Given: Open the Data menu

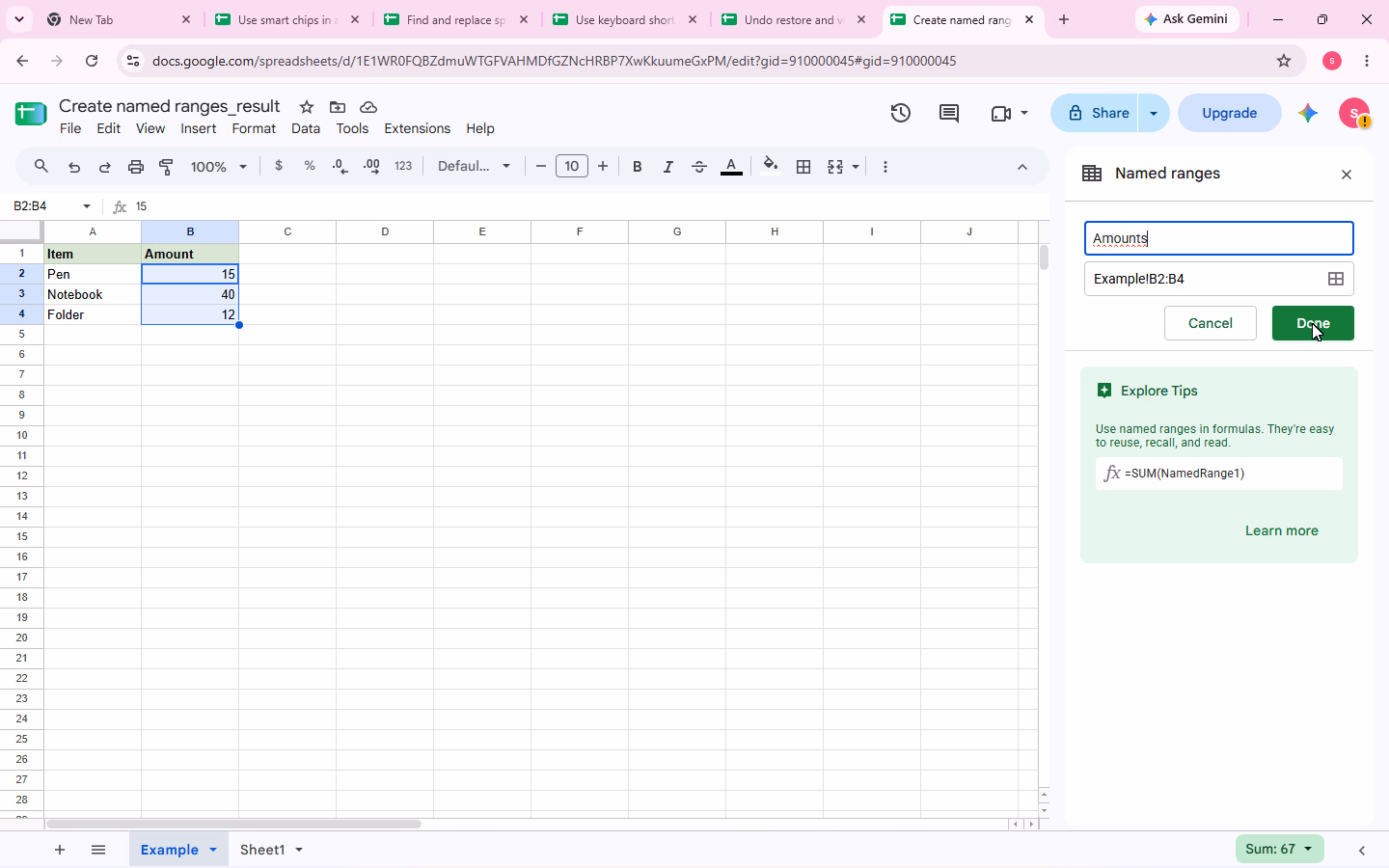Looking at the screenshot, I should (306, 128).
